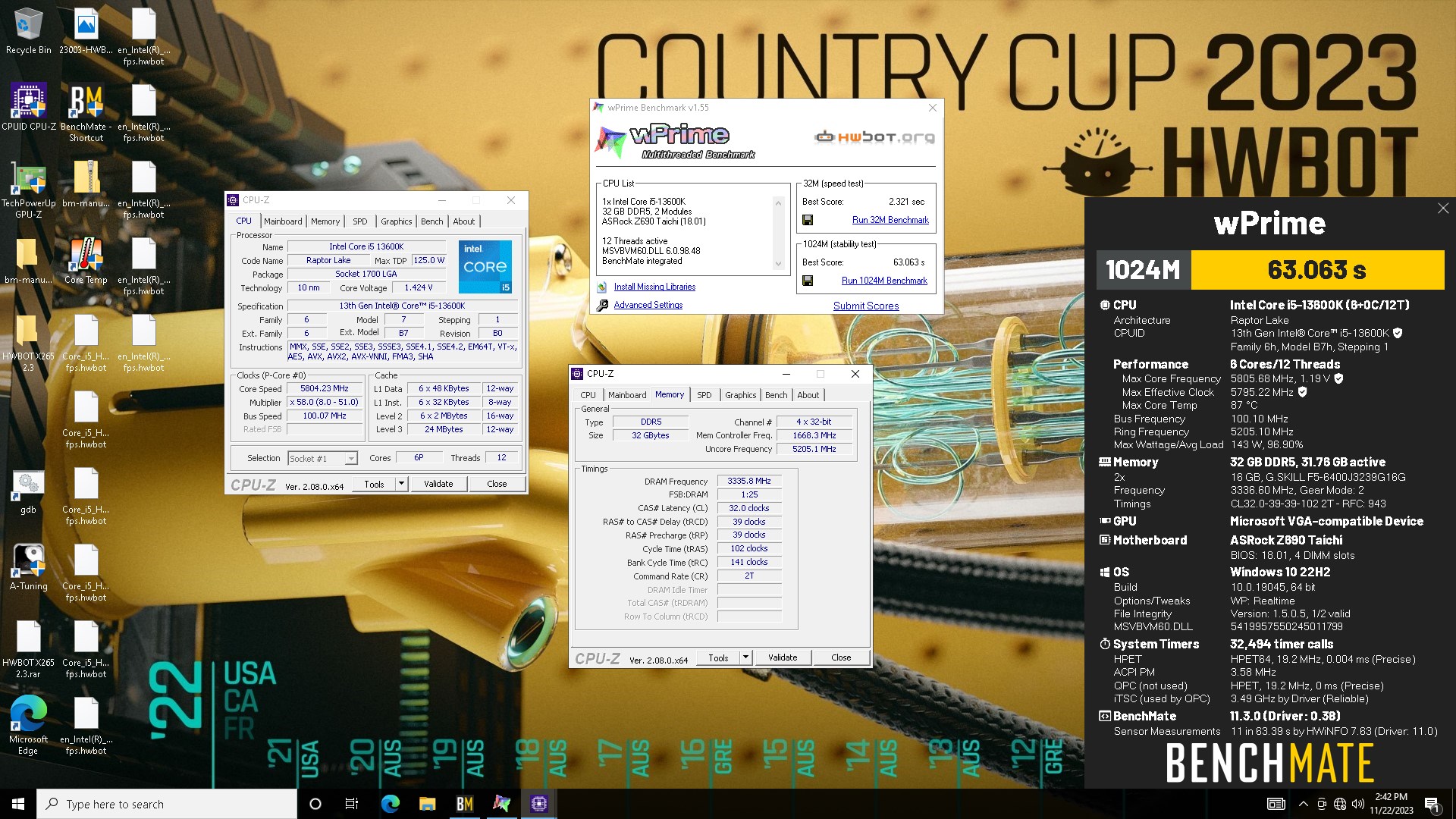1456x819 pixels.
Task: Open Socket #1 selection dropdown in CPU-Z
Action: [x=322, y=458]
